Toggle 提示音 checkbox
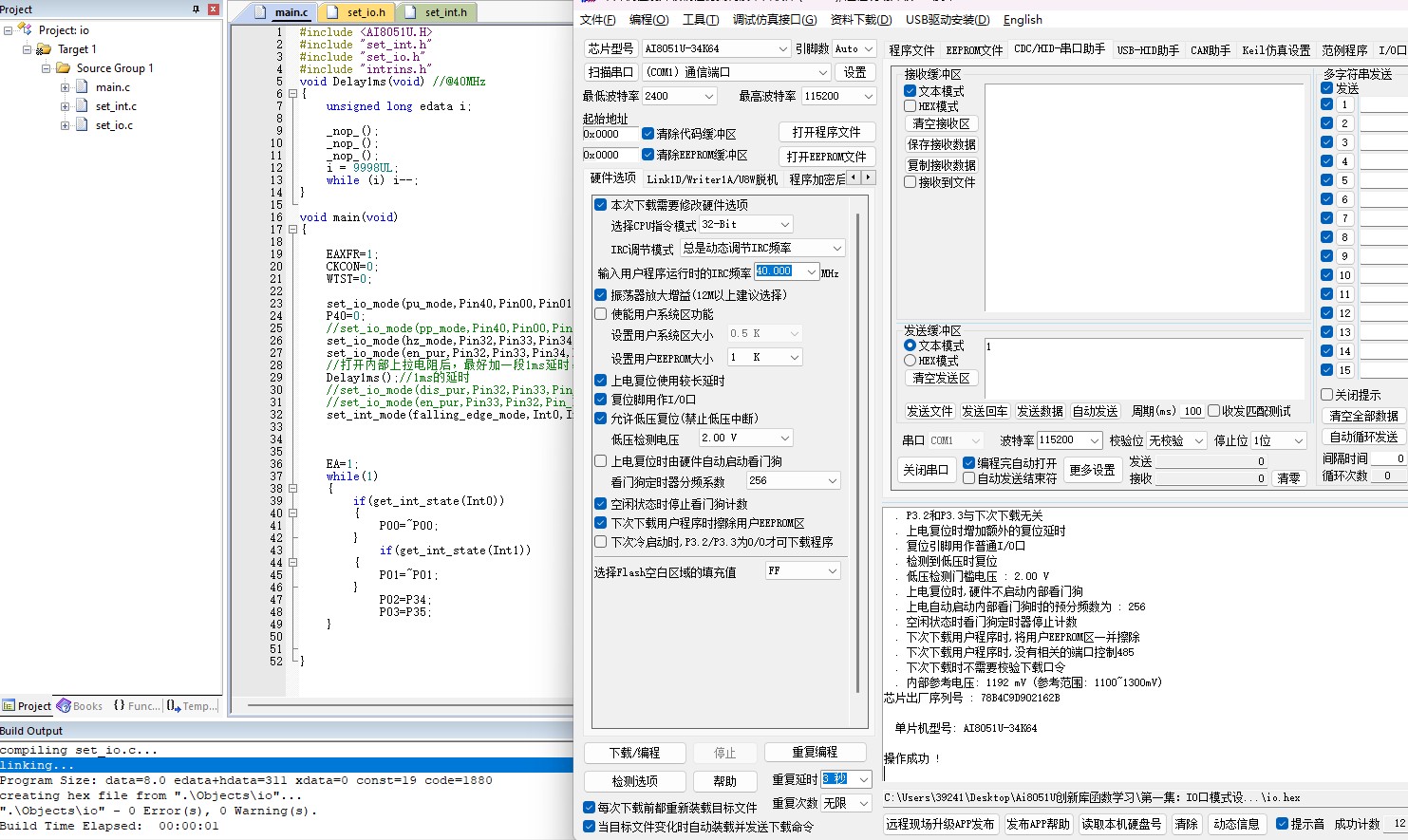Viewport: 1408px width, 840px height. (x=1283, y=824)
